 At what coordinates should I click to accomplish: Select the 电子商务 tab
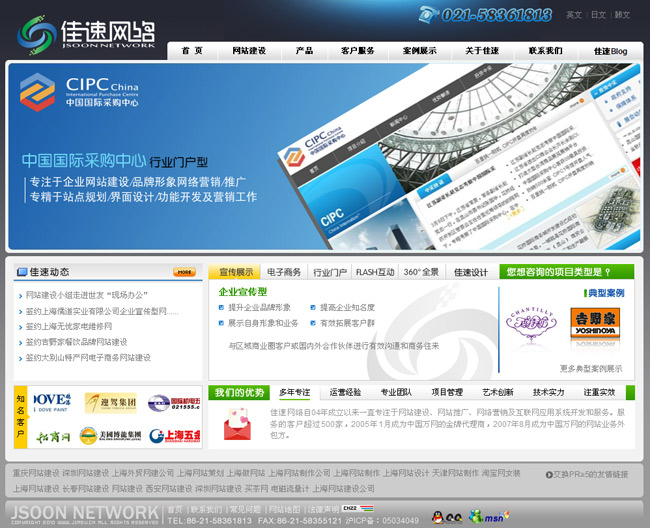click(284, 272)
